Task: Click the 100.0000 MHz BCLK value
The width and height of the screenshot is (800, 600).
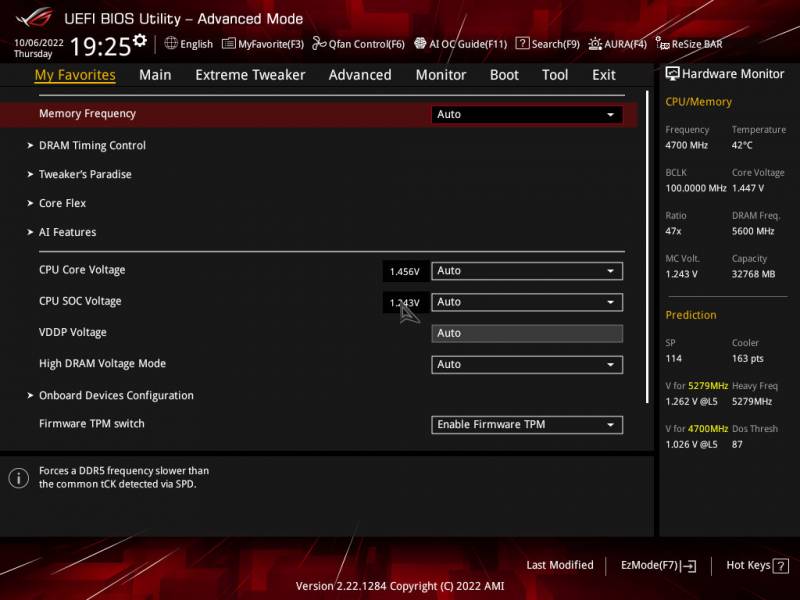Action: [696, 188]
